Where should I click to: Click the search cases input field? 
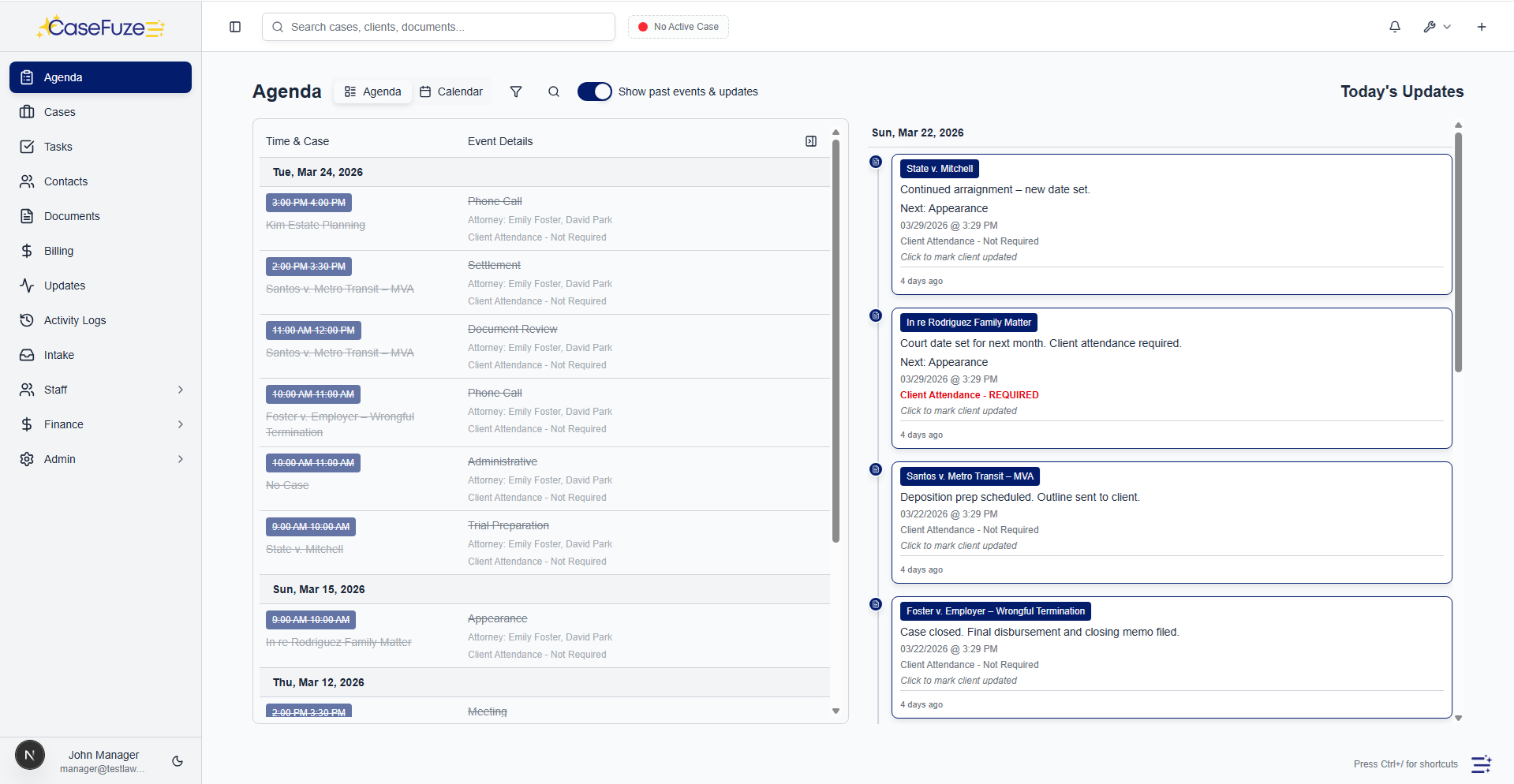tap(438, 26)
